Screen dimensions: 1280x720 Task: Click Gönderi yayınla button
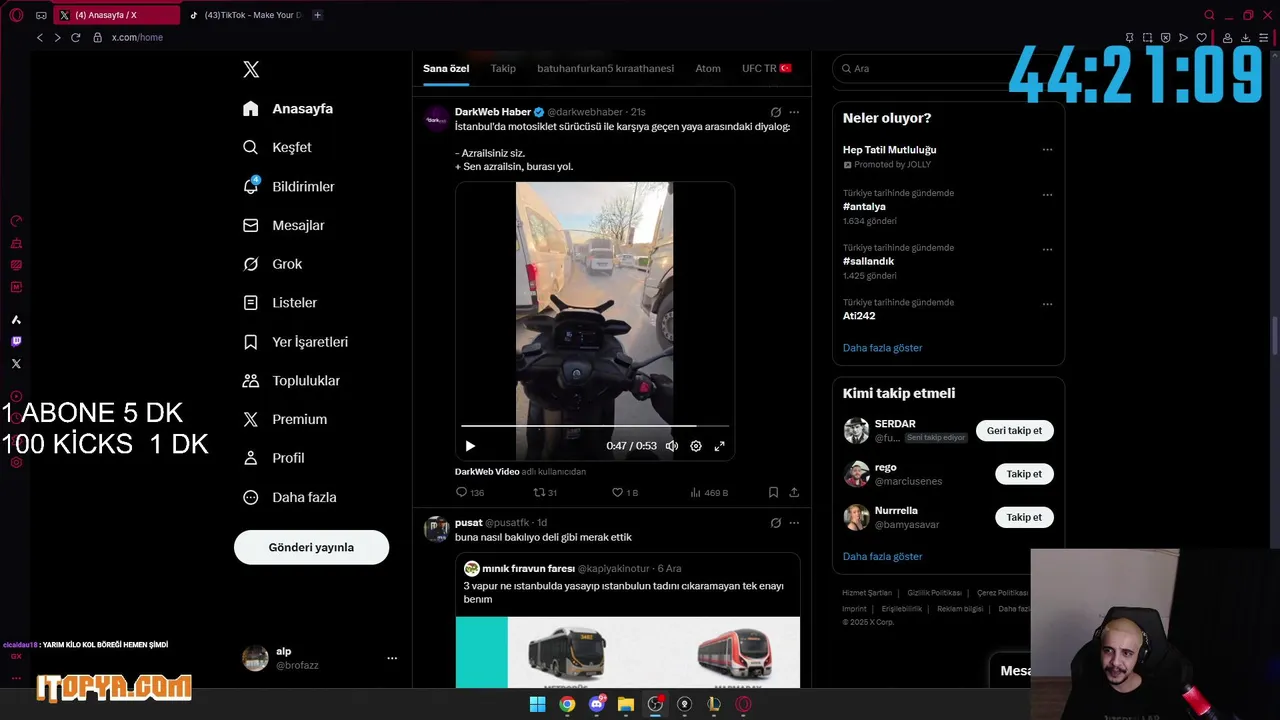click(x=311, y=547)
